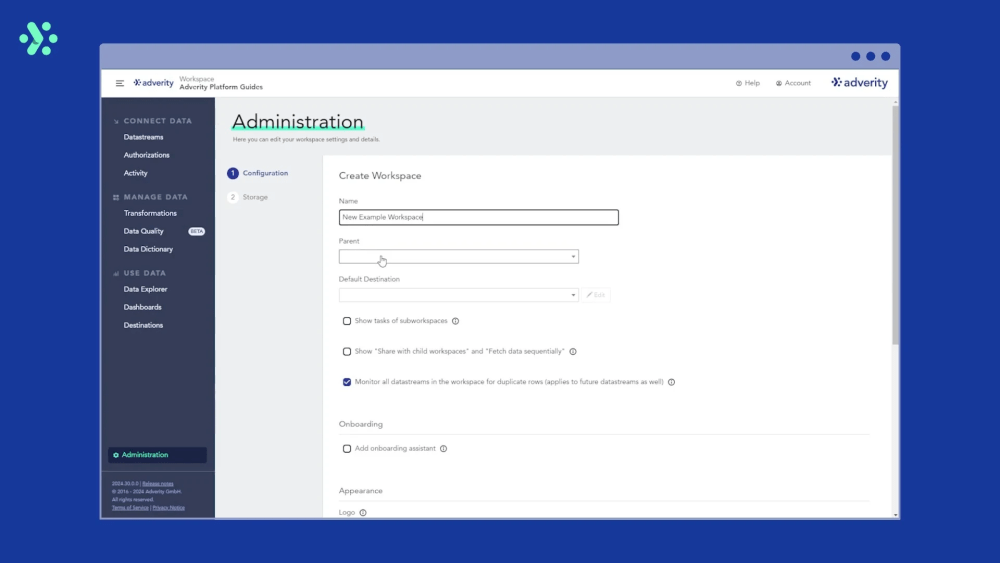Click the Use Data section icon

(x=116, y=274)
